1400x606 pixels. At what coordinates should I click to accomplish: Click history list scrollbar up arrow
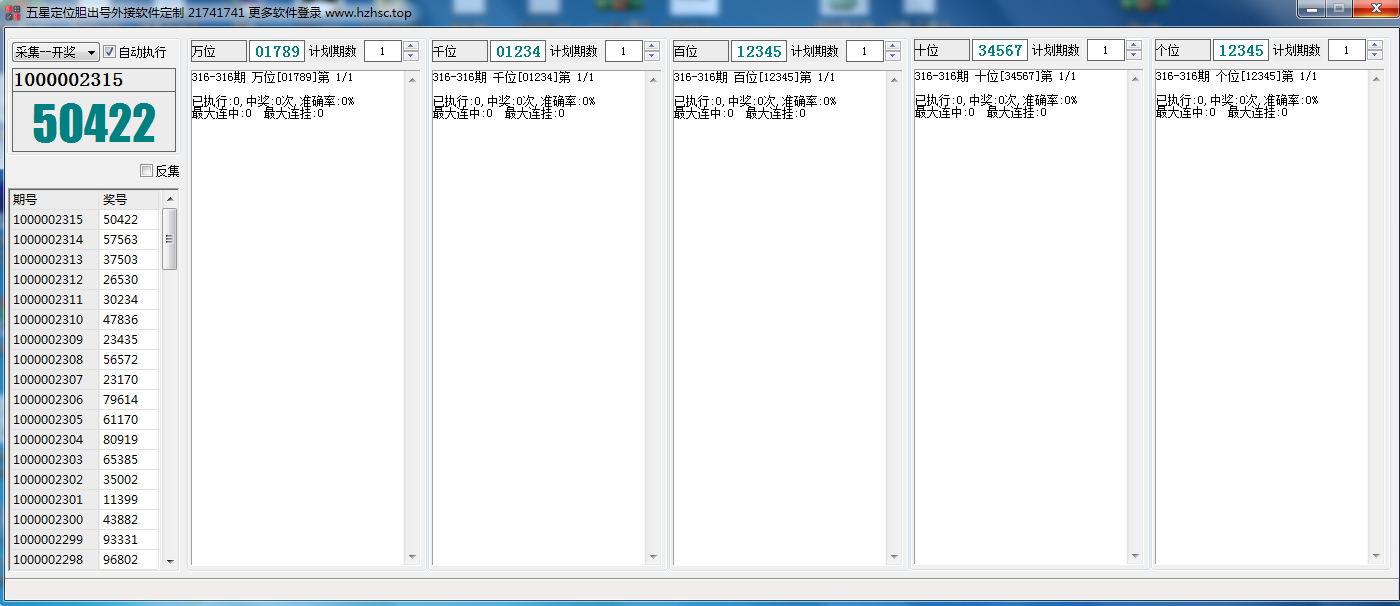169,199
